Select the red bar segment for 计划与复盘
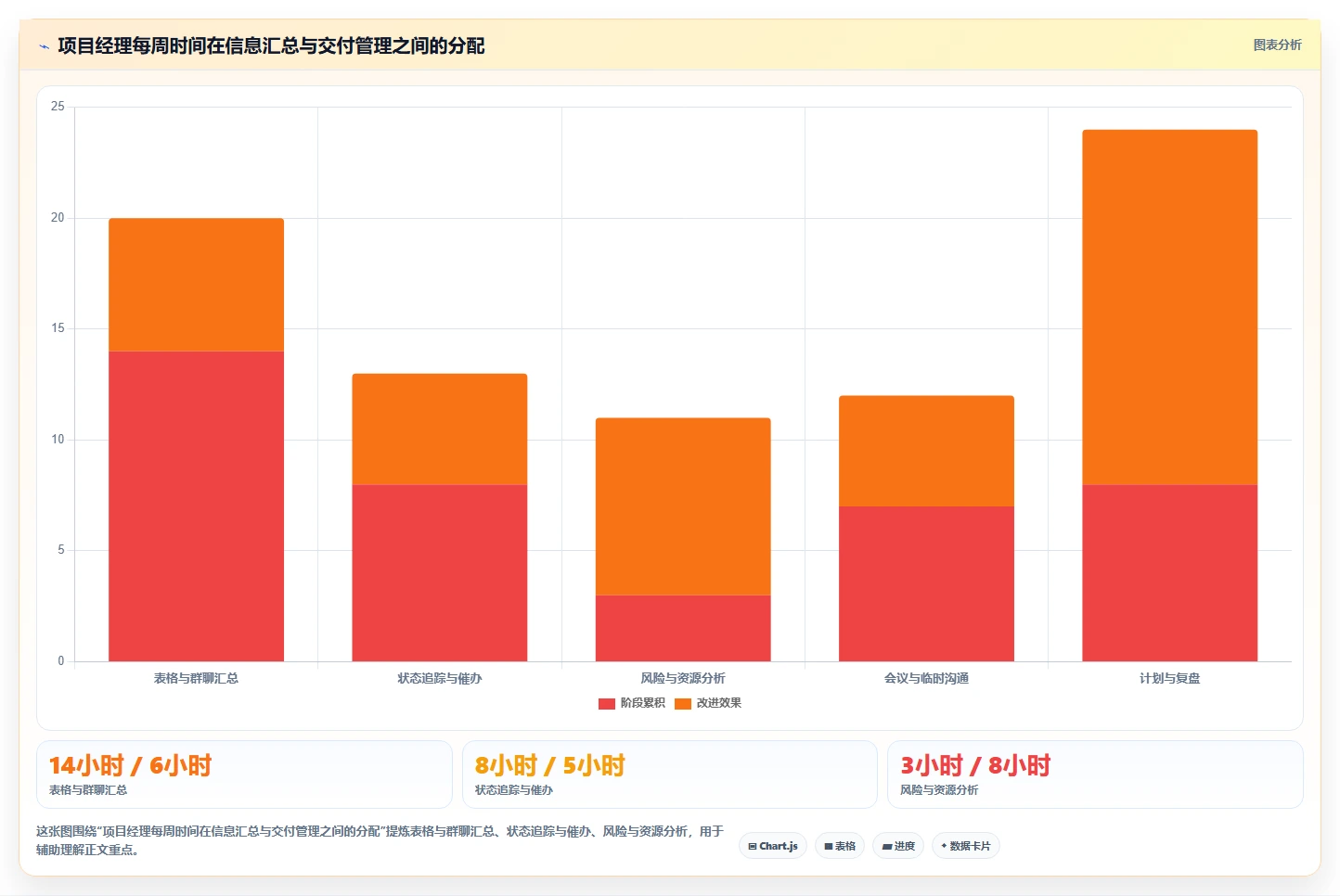Viewport: 1340px width, 896px height. 1170,573
